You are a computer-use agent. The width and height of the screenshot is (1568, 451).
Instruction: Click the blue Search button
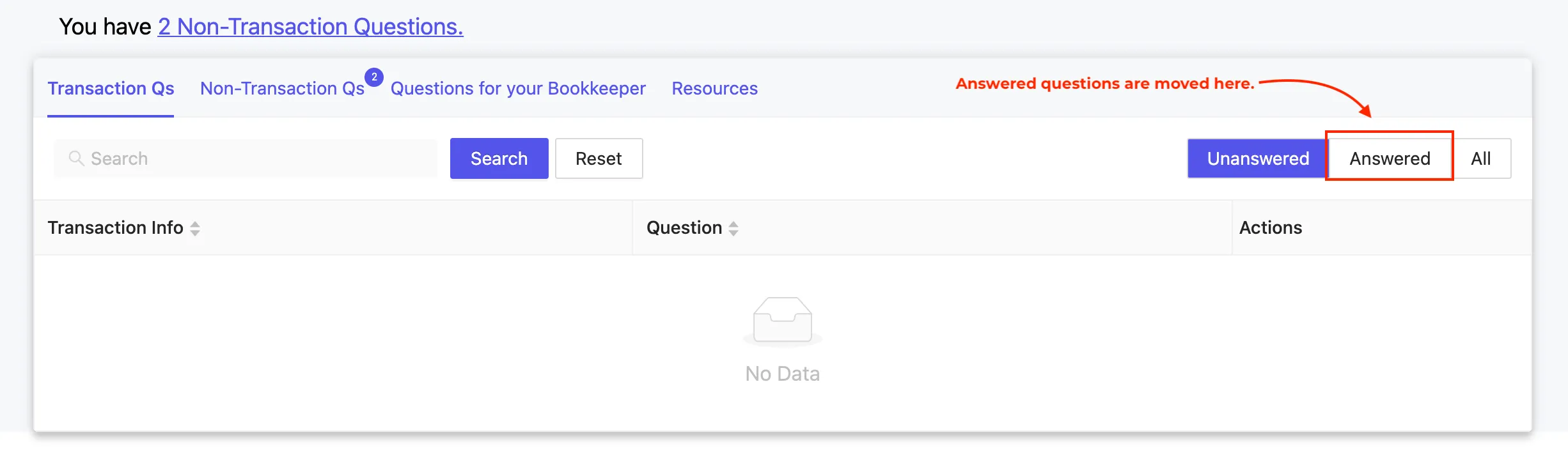[x=499, y=158]
